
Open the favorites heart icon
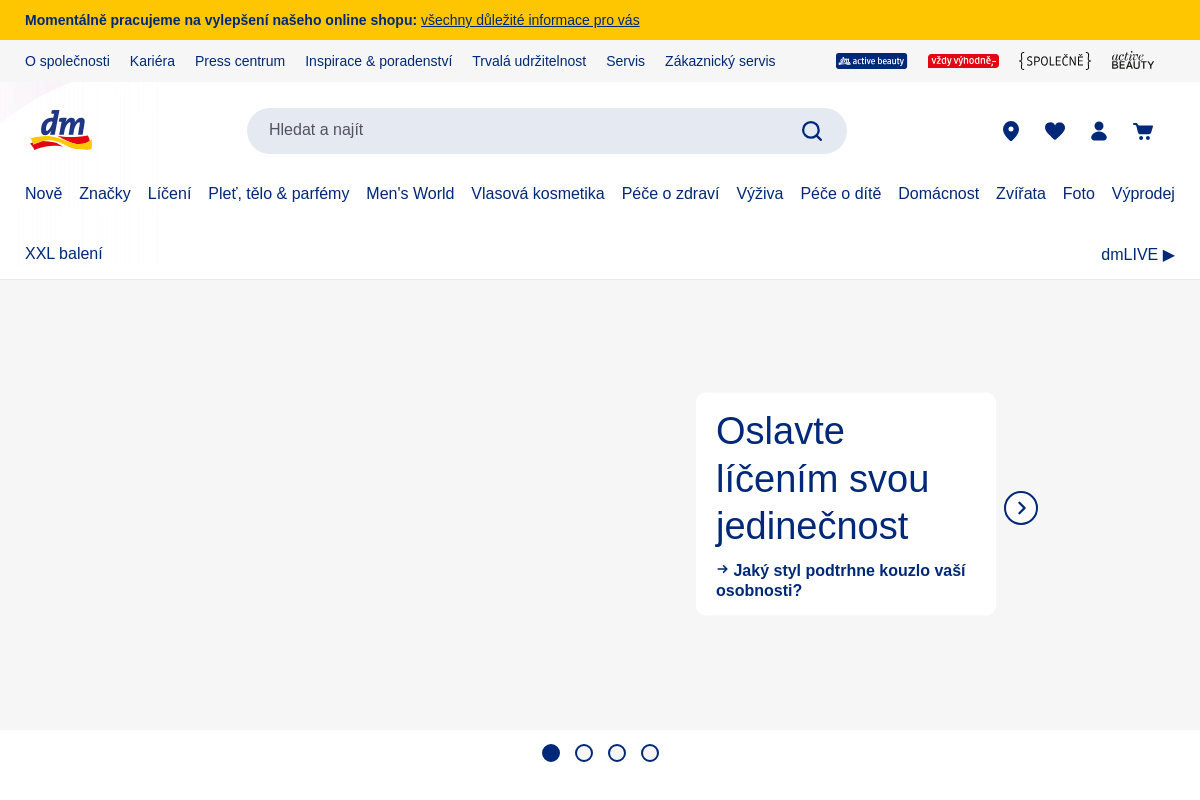1055,131
